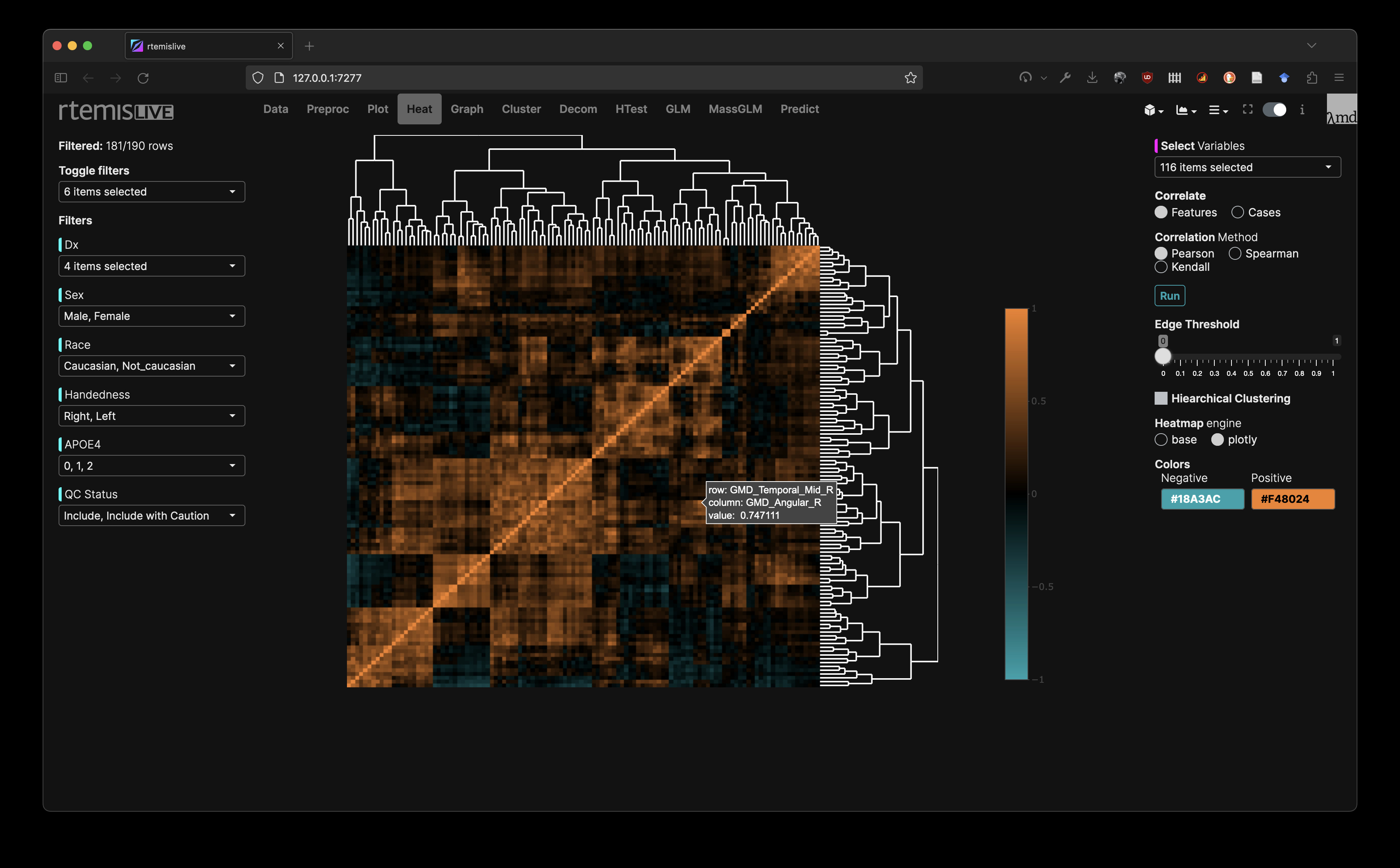Open the QC Status filter dropdown

tap(151, 515)
